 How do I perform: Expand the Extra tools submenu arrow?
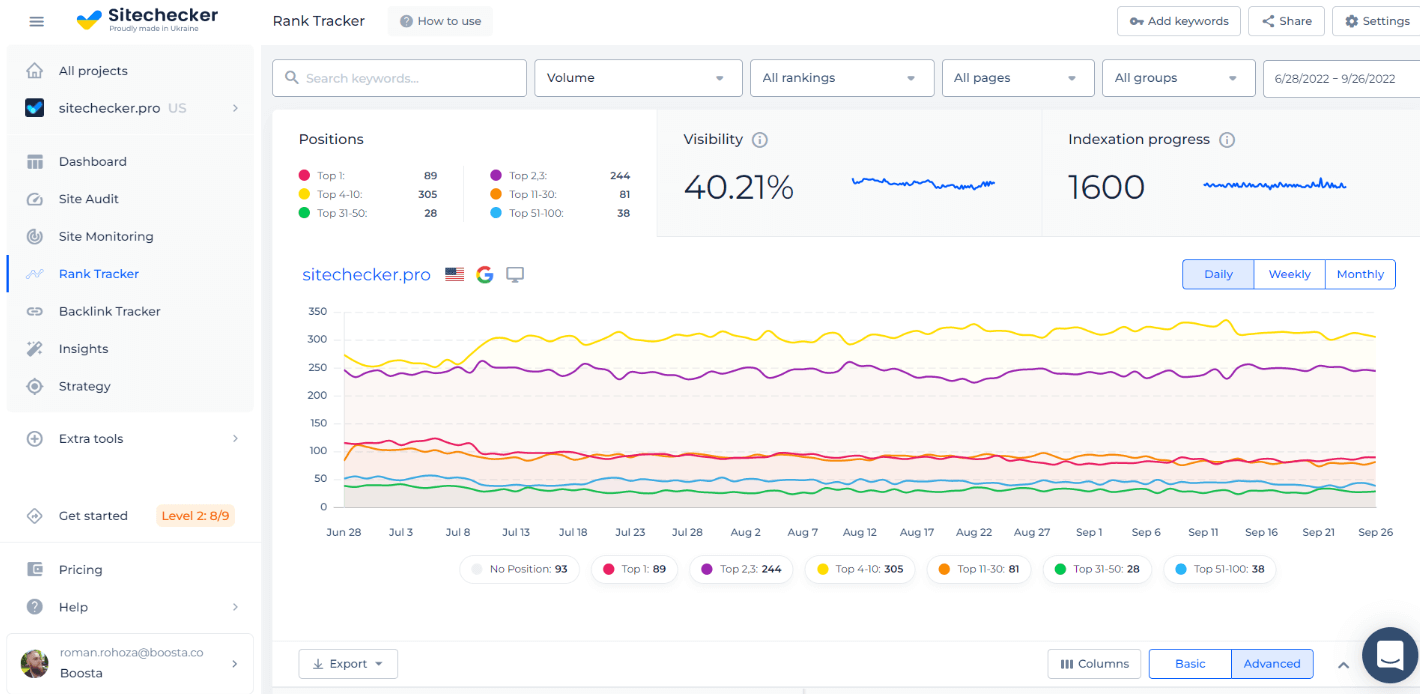(236, 439)
